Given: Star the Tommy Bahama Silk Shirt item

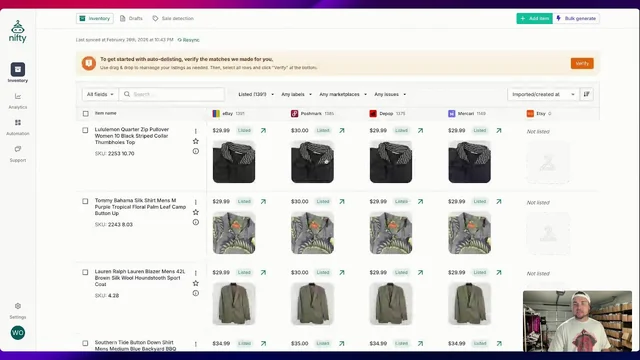Looking at the screenshot, I should click(x=196, y=212).
